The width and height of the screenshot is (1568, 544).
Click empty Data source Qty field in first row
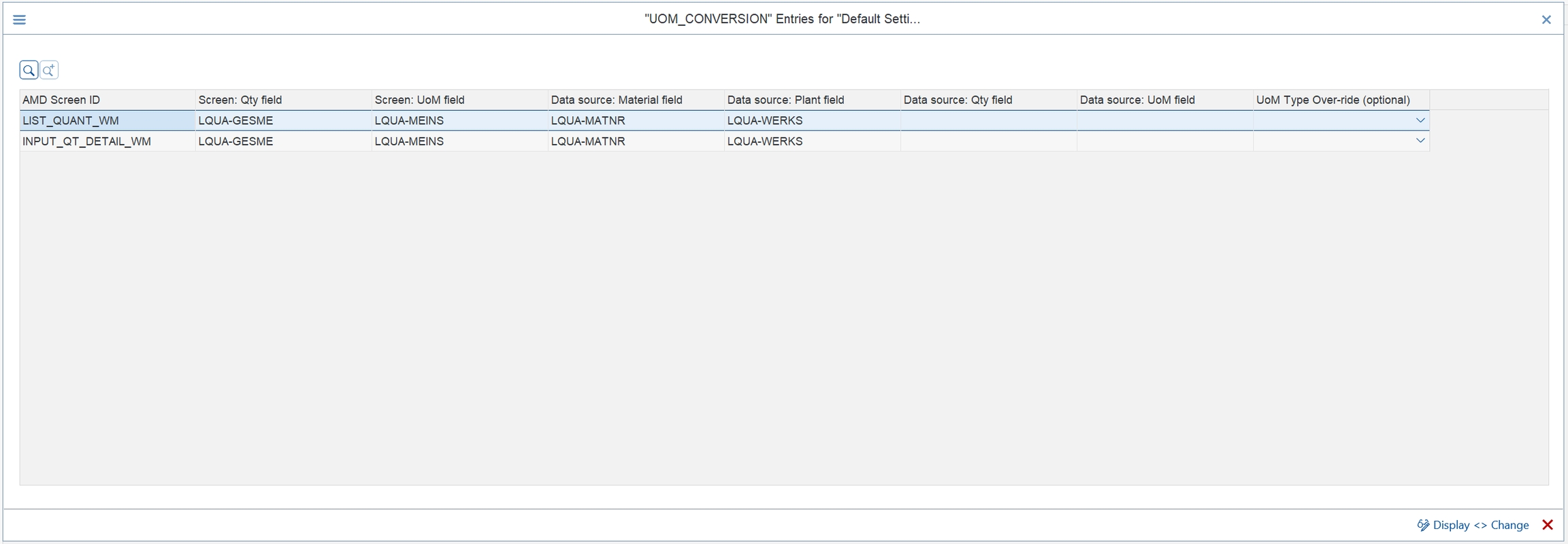[987, 121]
